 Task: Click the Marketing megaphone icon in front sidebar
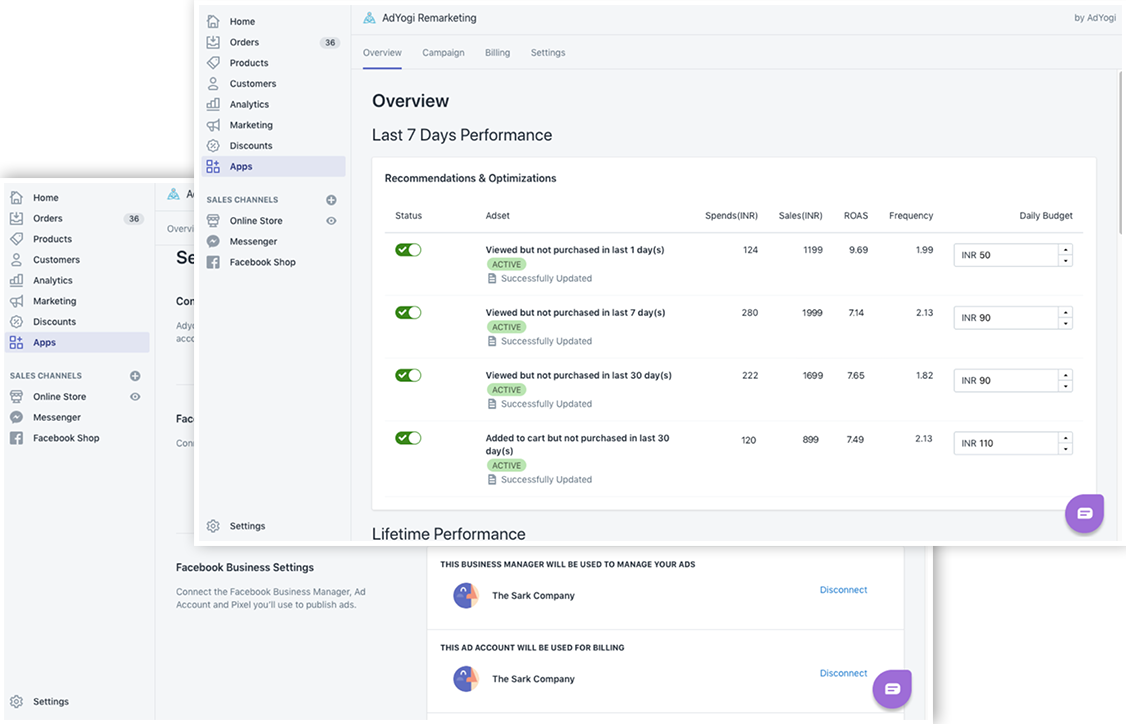[x=213, y=125]
